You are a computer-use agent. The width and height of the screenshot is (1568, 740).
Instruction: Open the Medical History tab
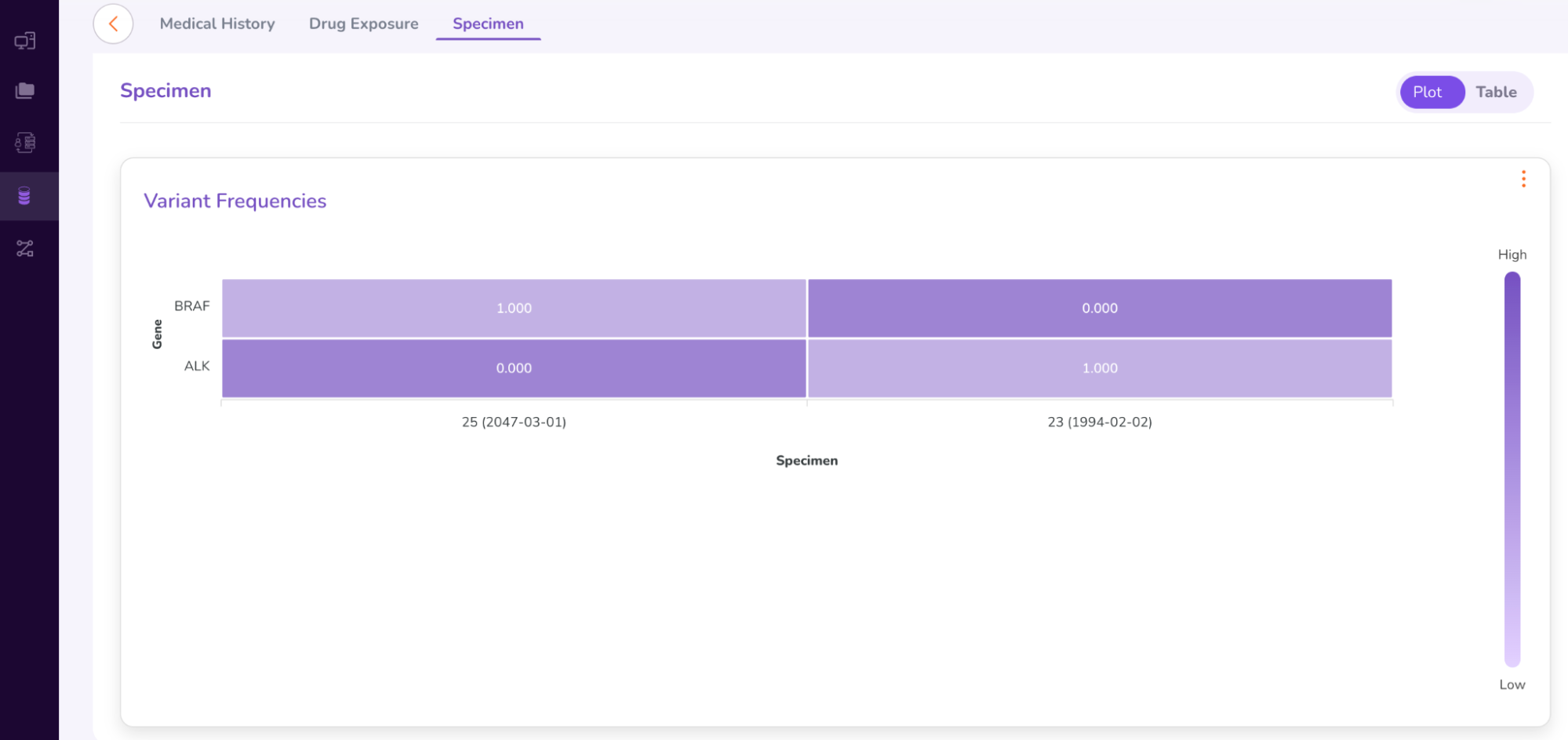click(217, 24)
